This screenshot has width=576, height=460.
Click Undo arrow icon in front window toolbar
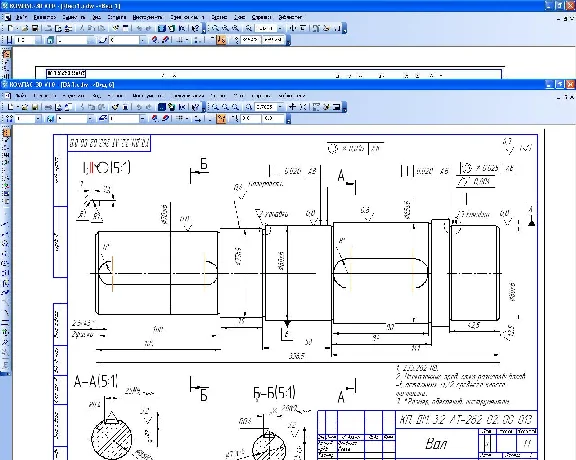click(x=139, y=107)
